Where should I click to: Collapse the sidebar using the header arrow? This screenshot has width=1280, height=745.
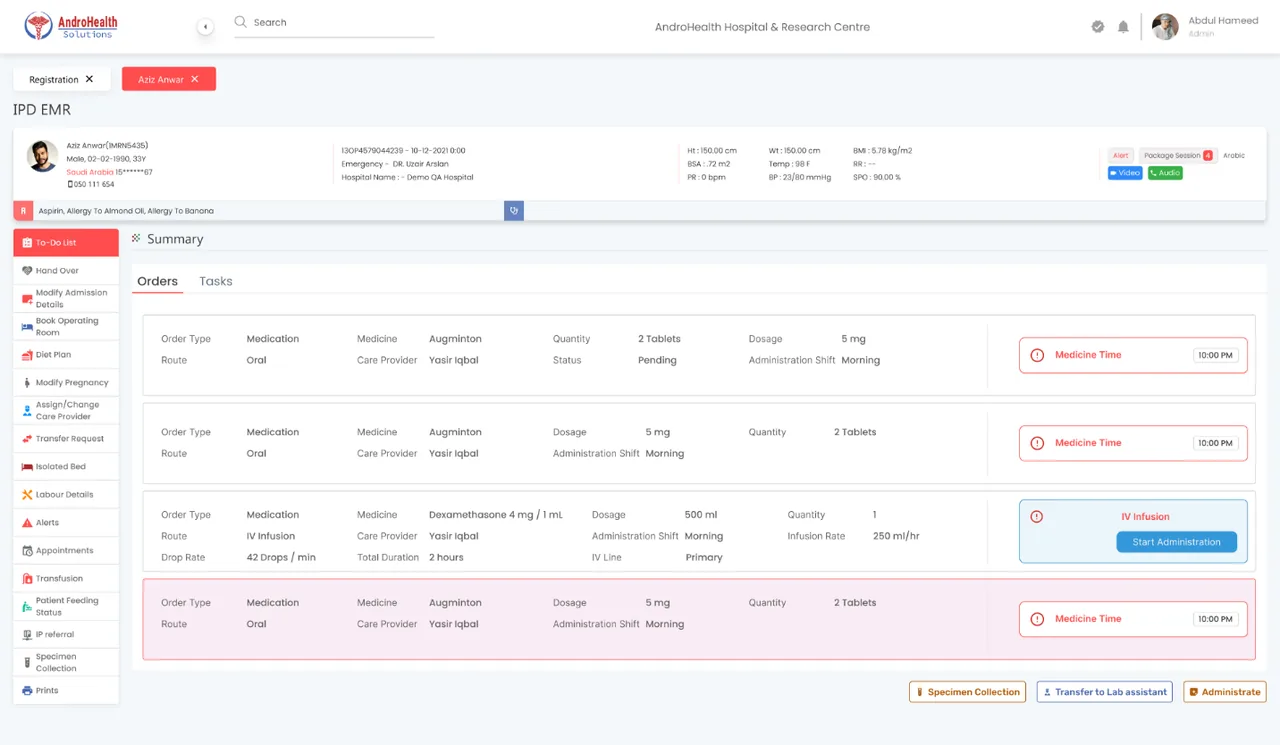(x=205, y=27)
